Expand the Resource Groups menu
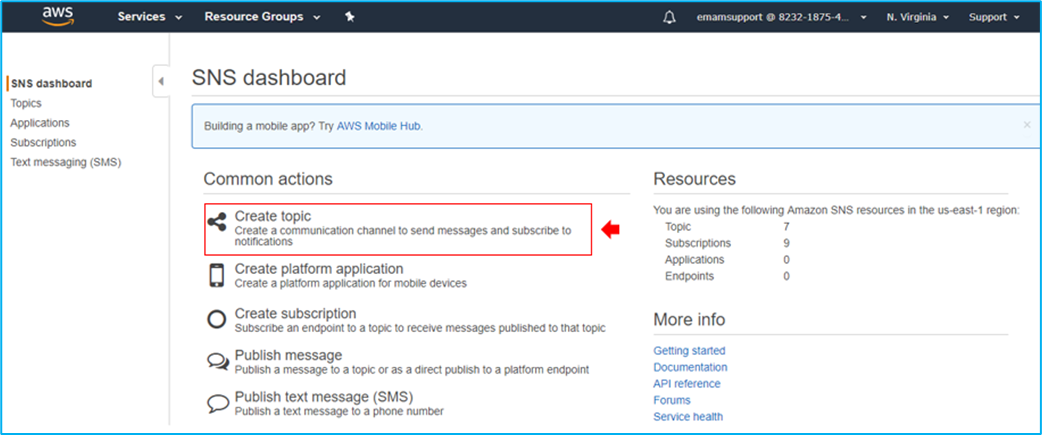This screenshot has width=1042, height=435. [262, 17]
